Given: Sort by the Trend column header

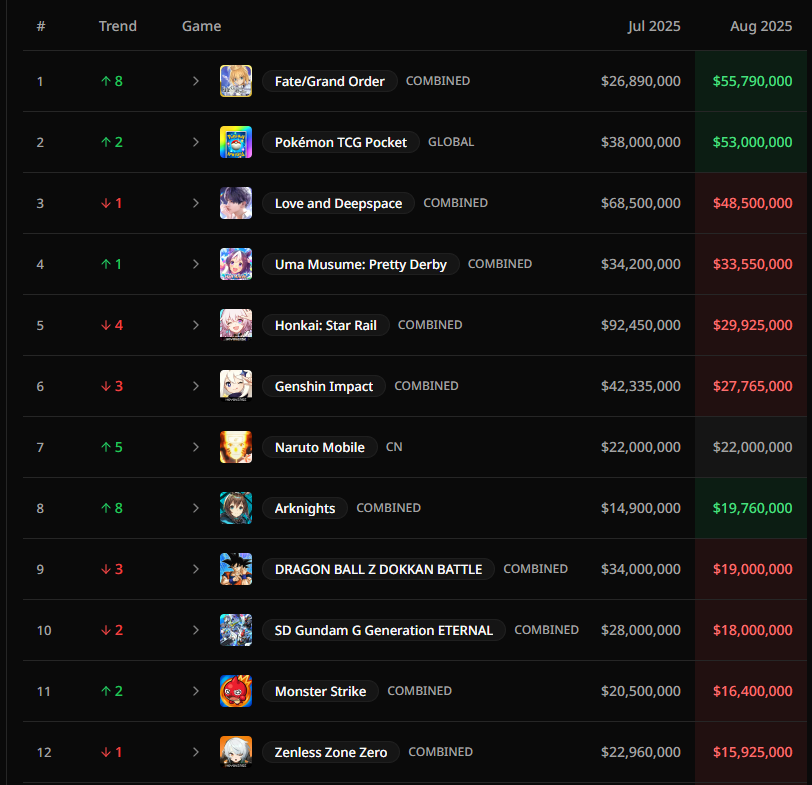Looking at the screenshot, I should pyautogui.click(x=118, y=26).
